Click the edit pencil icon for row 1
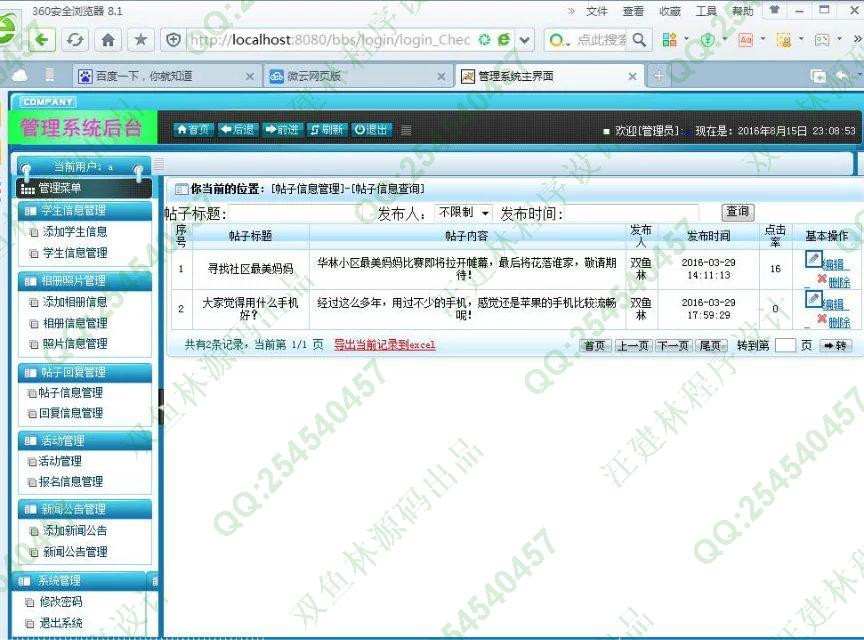Image resolution: width=864 pixels, height=640 pixels. [813, 259]
